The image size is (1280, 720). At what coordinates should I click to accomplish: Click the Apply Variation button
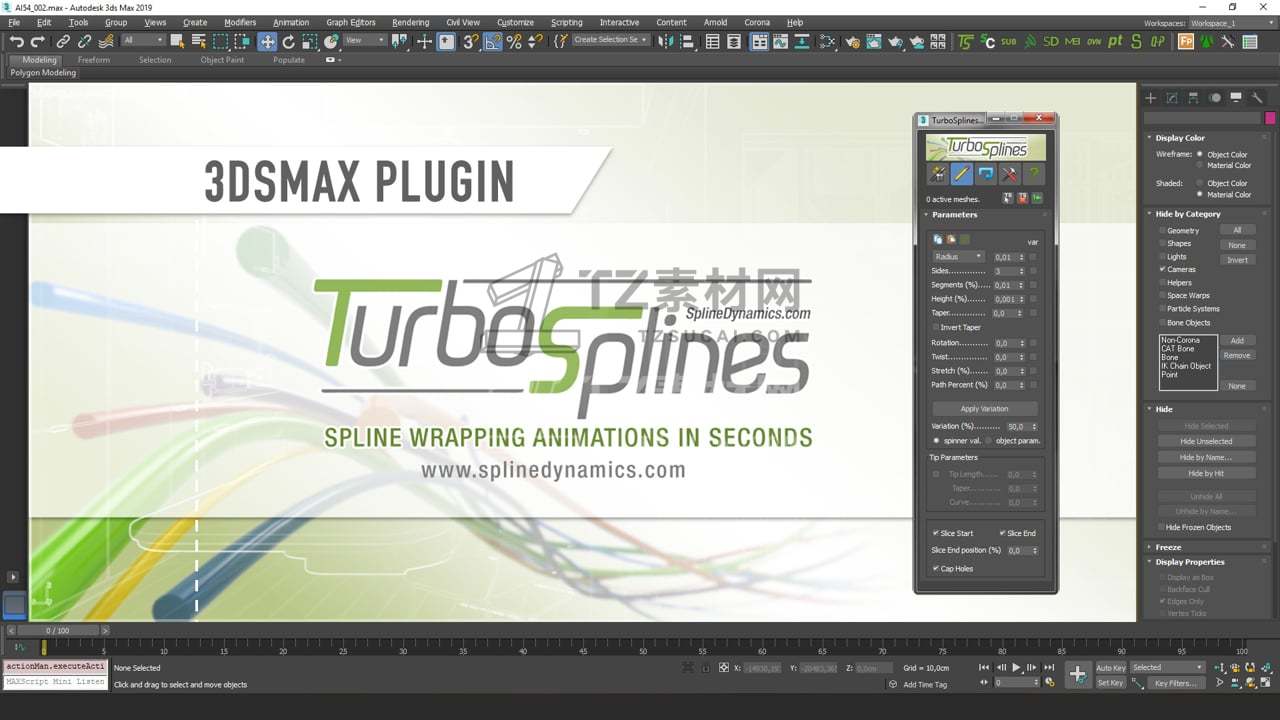pyautogui.click(x=985, y=409)
